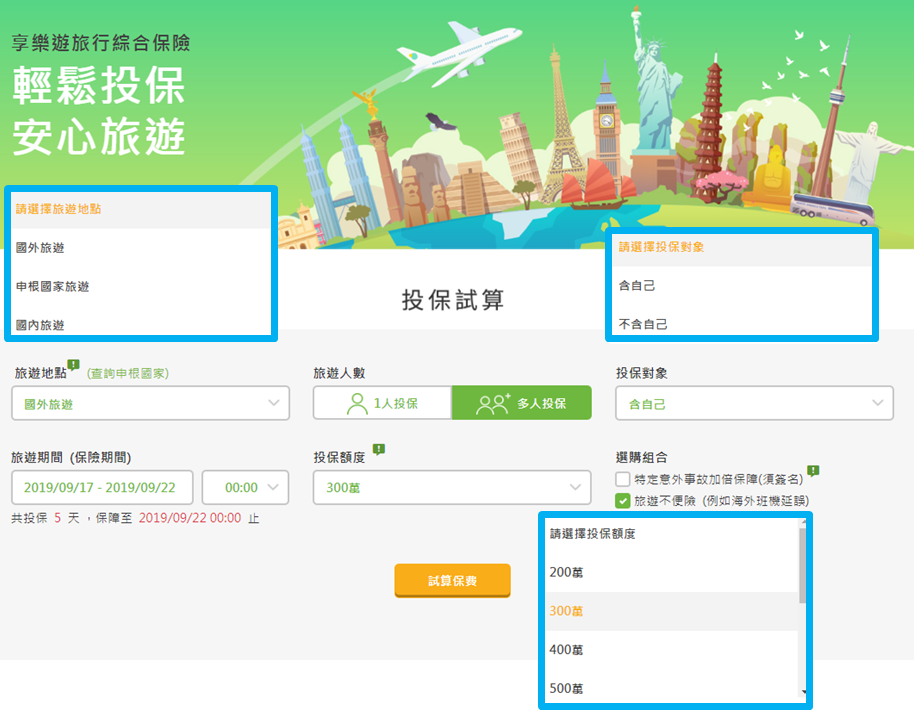Uncheck 旅遊不便險 checkbox

[x=623, y=500]
